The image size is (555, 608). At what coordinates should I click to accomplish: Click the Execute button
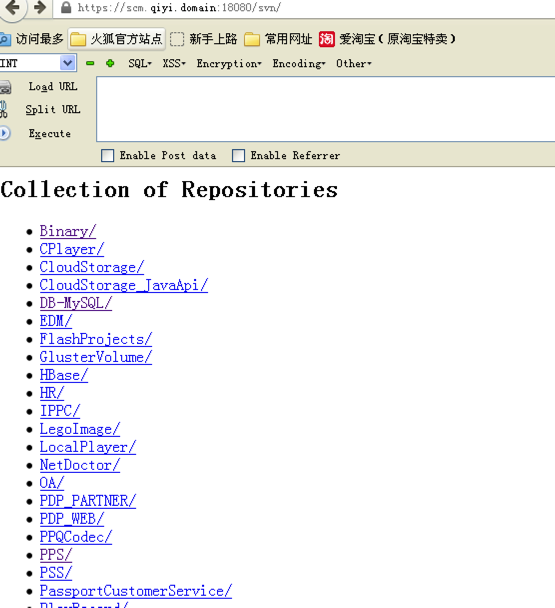pos(50,134)
